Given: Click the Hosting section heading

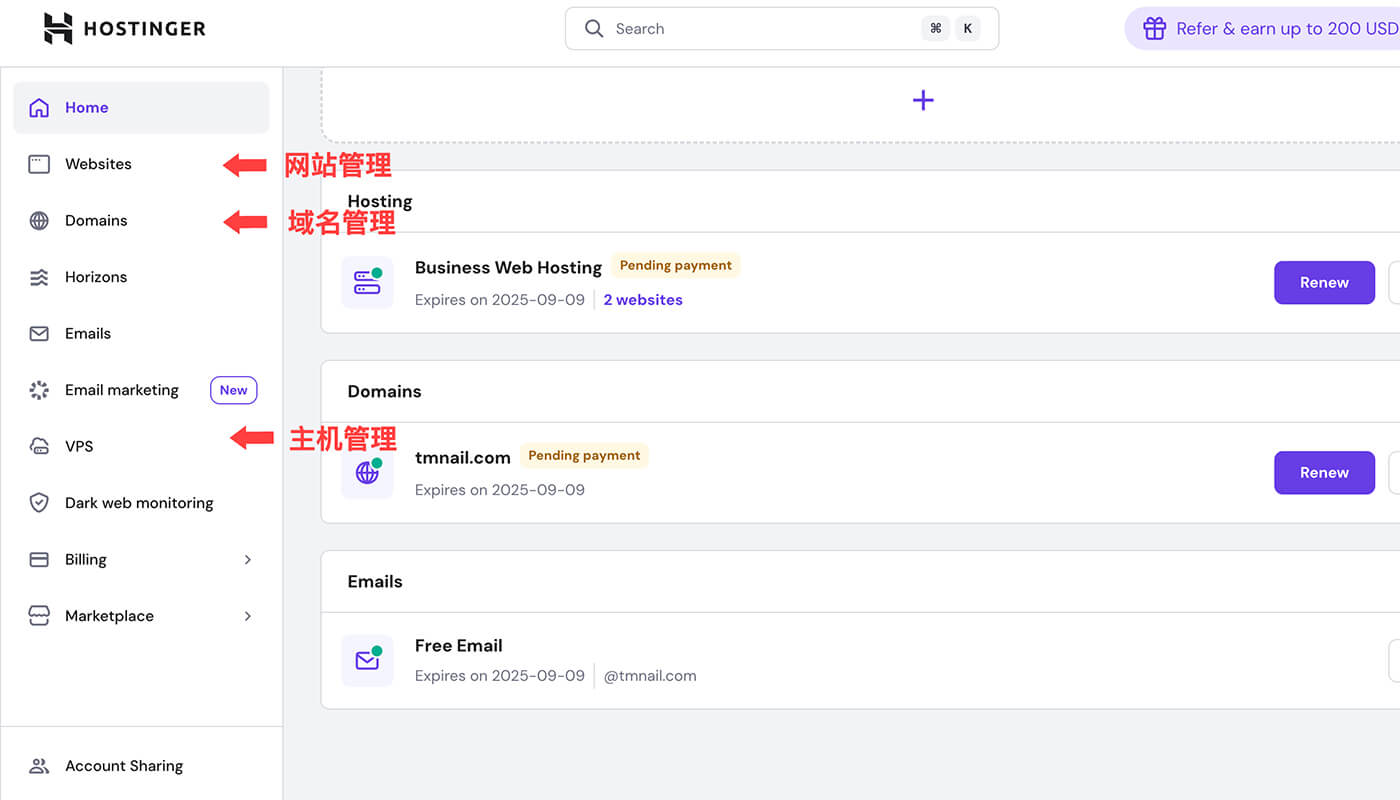Looking at the screenshot, I should (380, 201).
